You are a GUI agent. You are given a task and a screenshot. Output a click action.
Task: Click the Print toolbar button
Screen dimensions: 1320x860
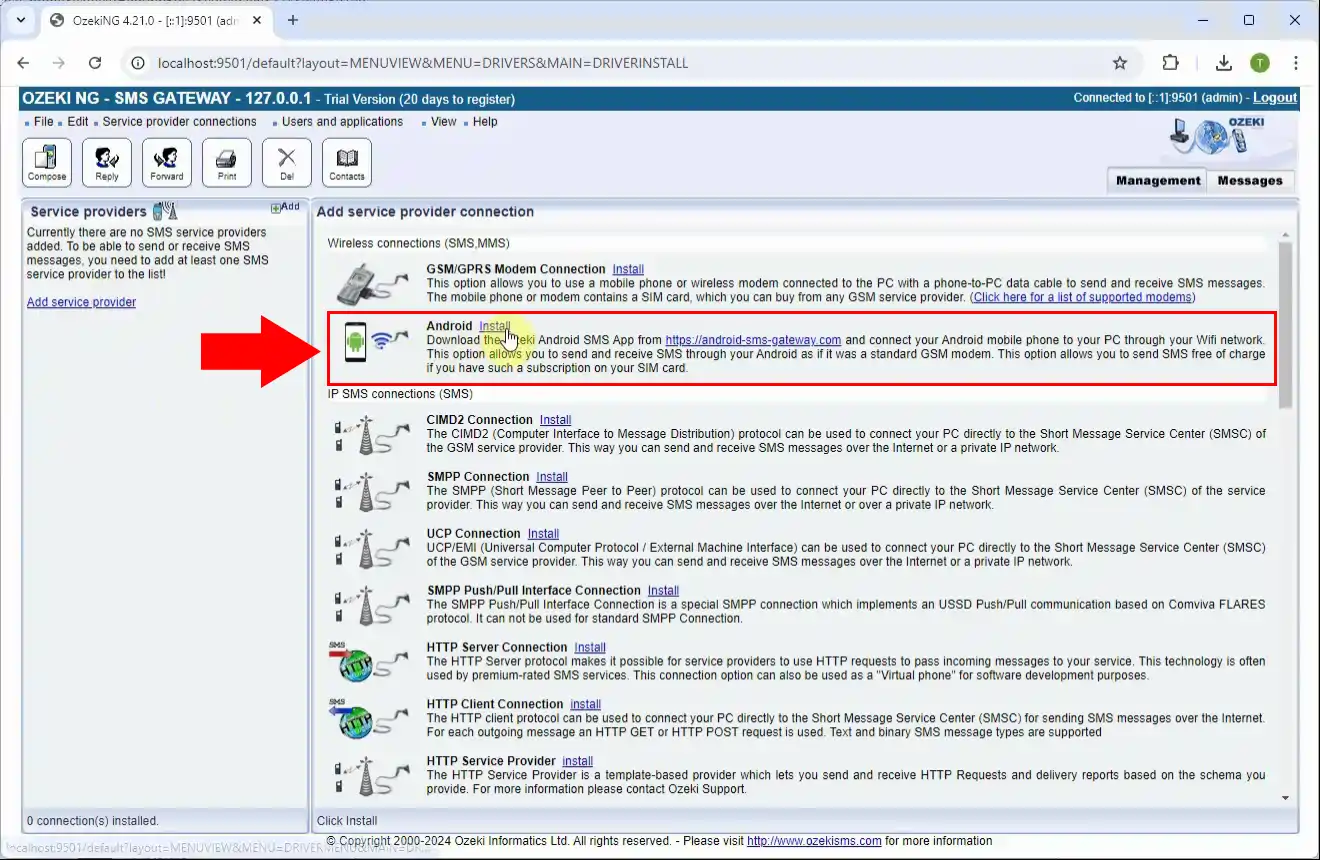pyautogui.click(x=227, y=163)
